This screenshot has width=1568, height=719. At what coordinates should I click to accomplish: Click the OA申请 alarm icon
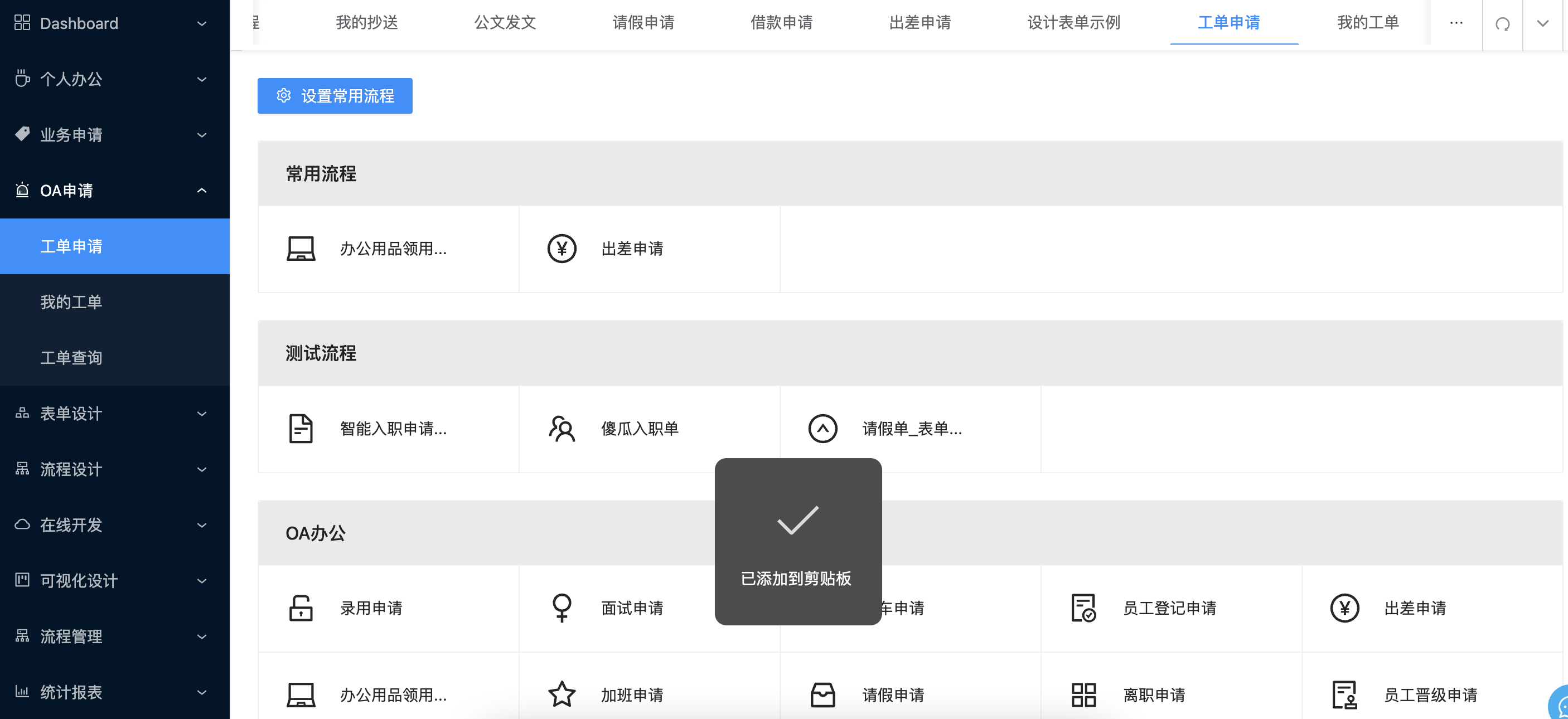point(22,191)
